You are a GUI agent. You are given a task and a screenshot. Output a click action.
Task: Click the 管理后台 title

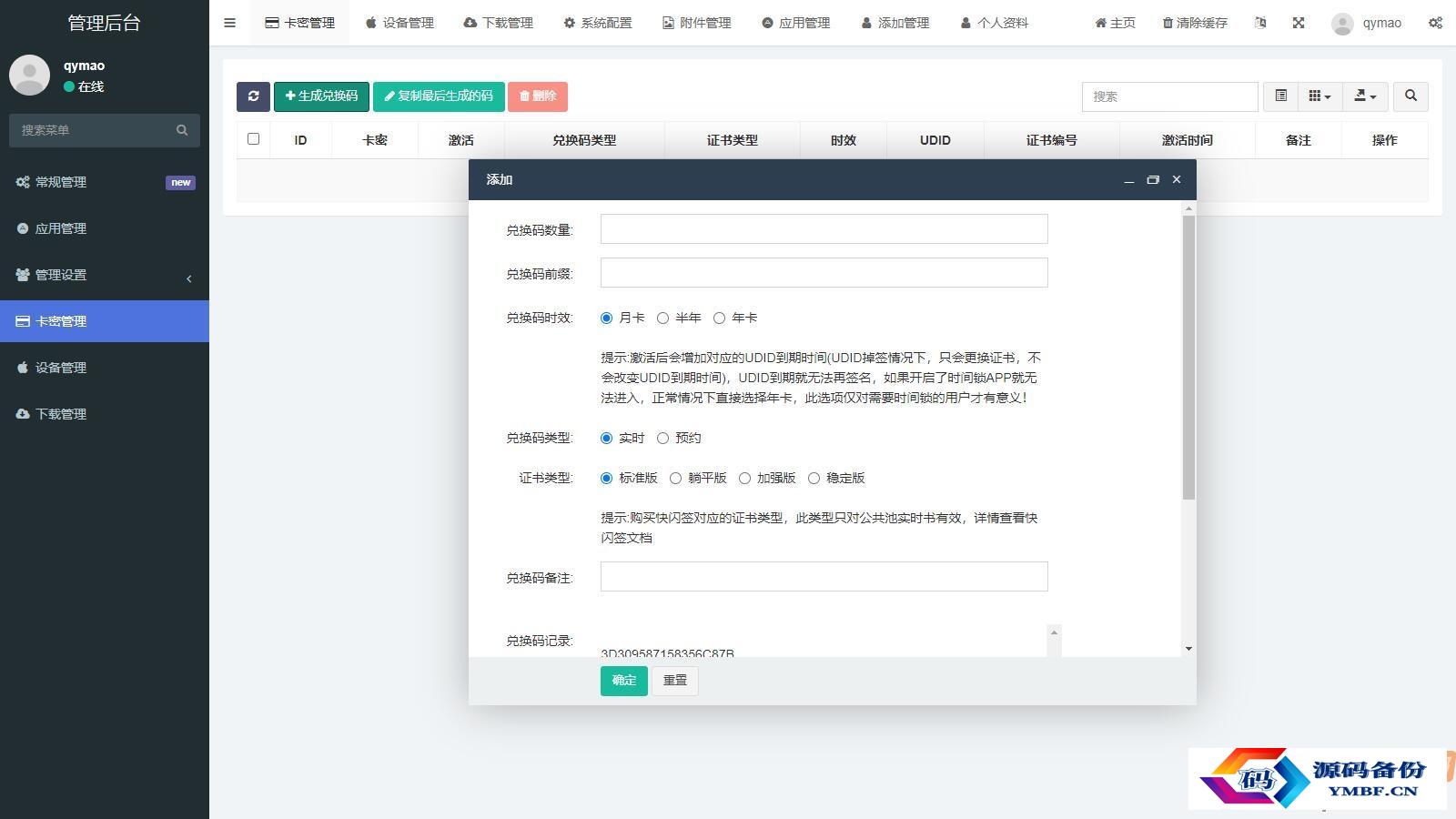(105, 23)
